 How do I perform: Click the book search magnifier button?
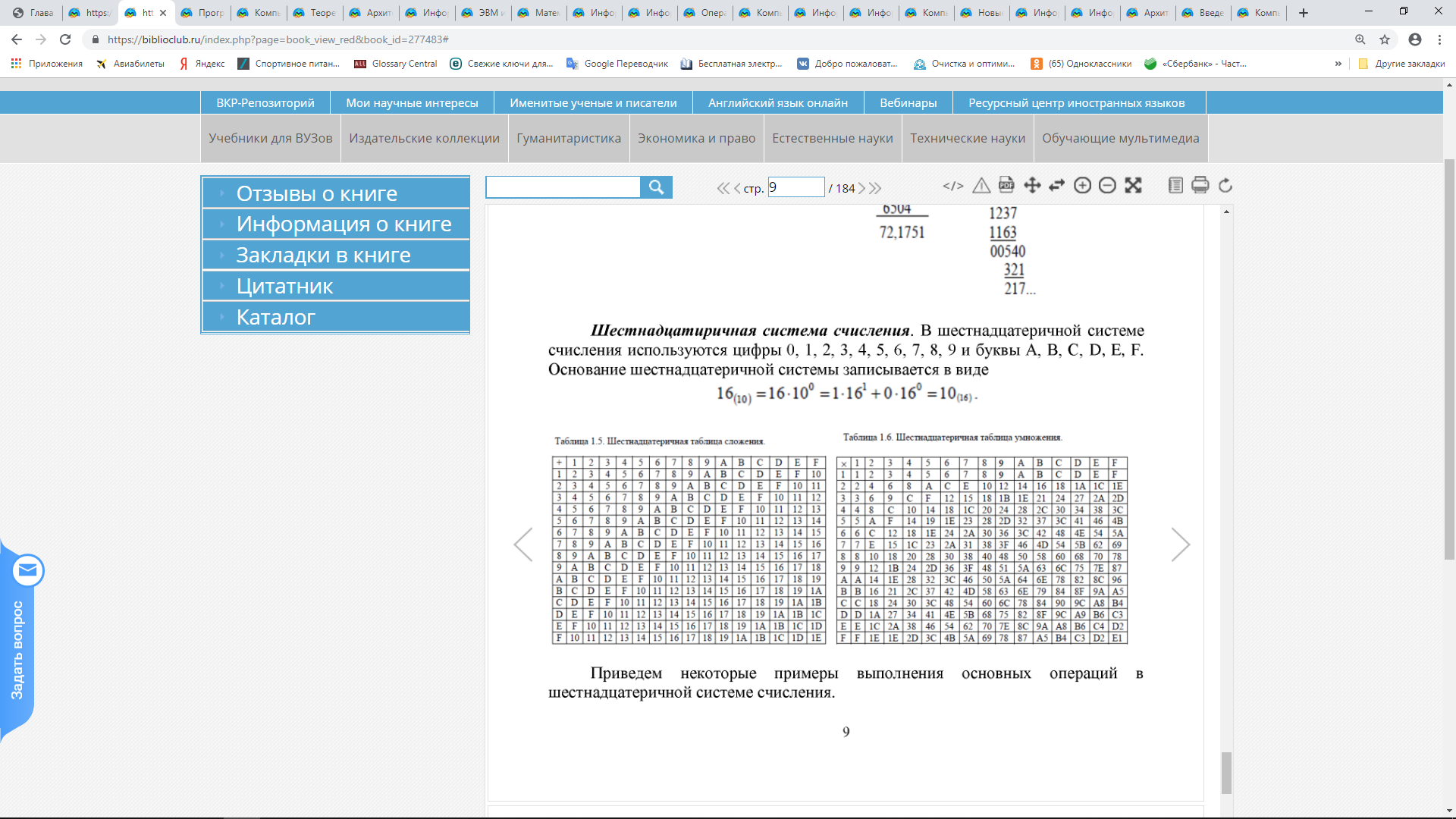point(656,187)
